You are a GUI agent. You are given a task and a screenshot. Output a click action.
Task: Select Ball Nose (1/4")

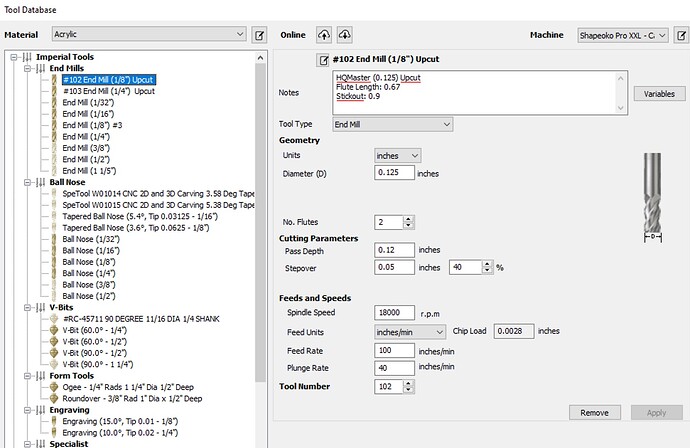[88, 273]
